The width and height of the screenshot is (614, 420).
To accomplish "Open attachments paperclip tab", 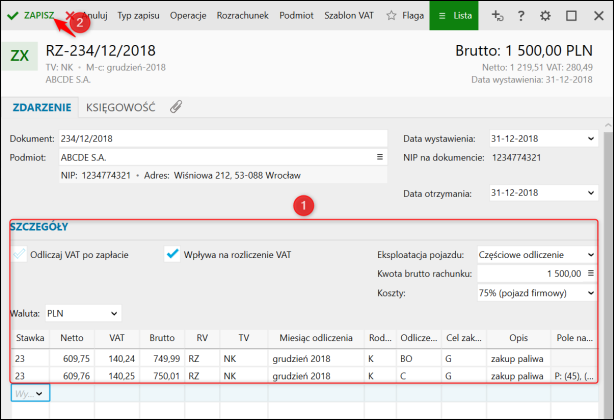I will point(176,106).
